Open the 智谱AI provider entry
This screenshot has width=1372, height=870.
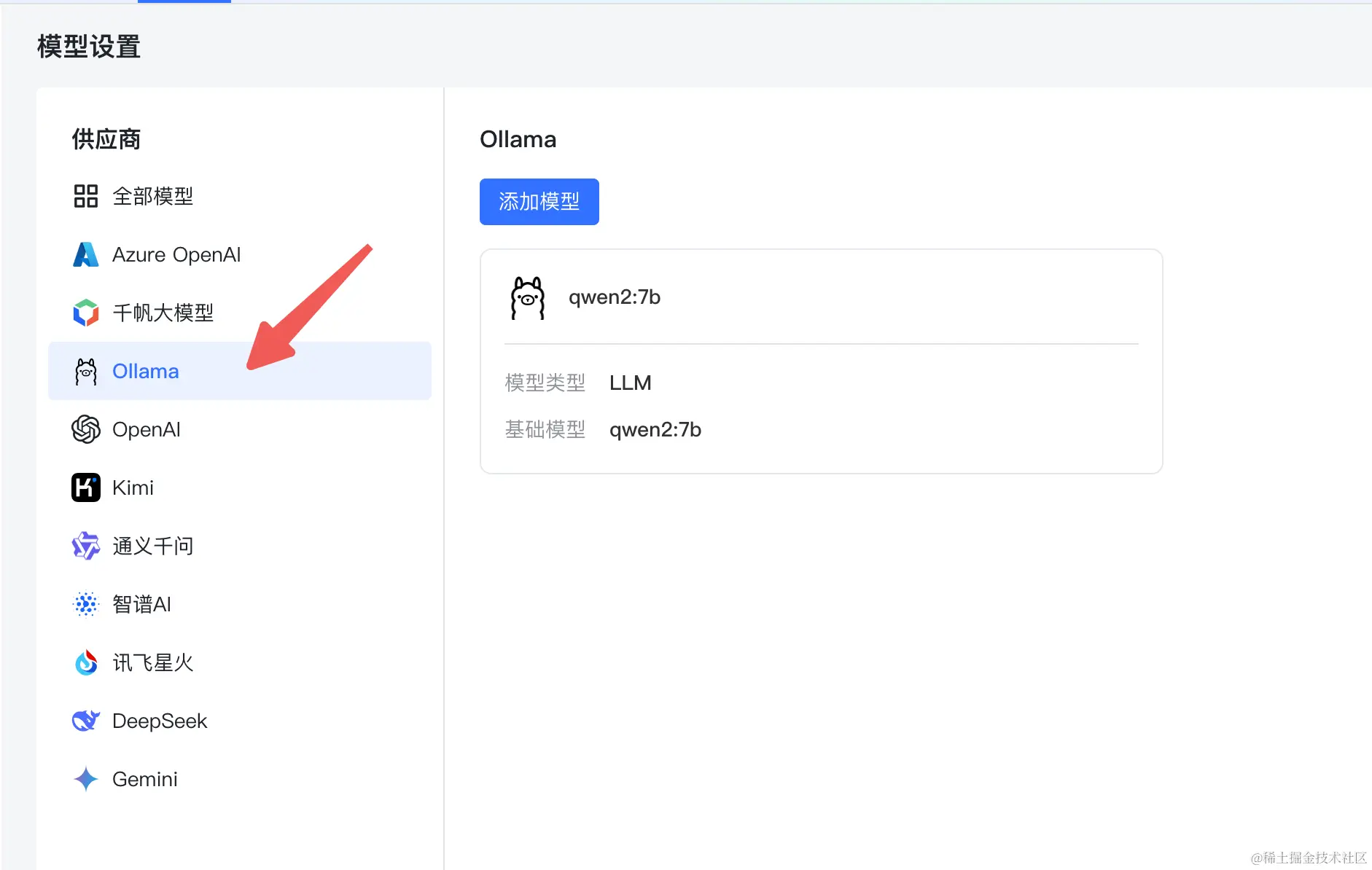(240, 604)
